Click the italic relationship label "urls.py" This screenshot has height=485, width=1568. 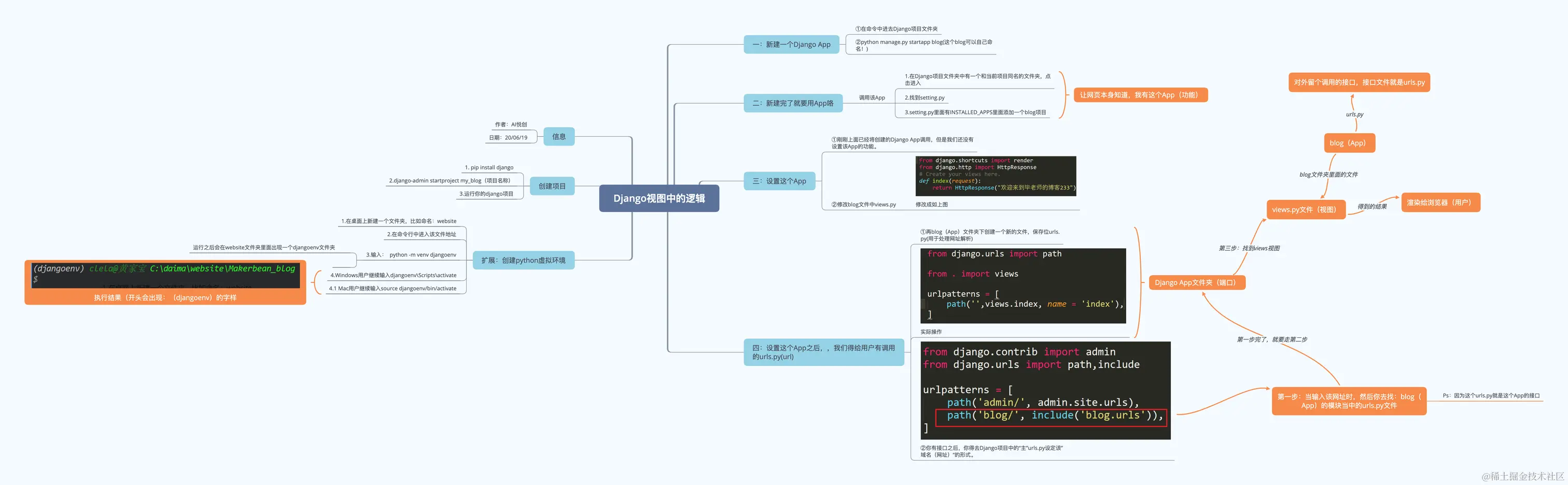click(x=1355, y=115)
